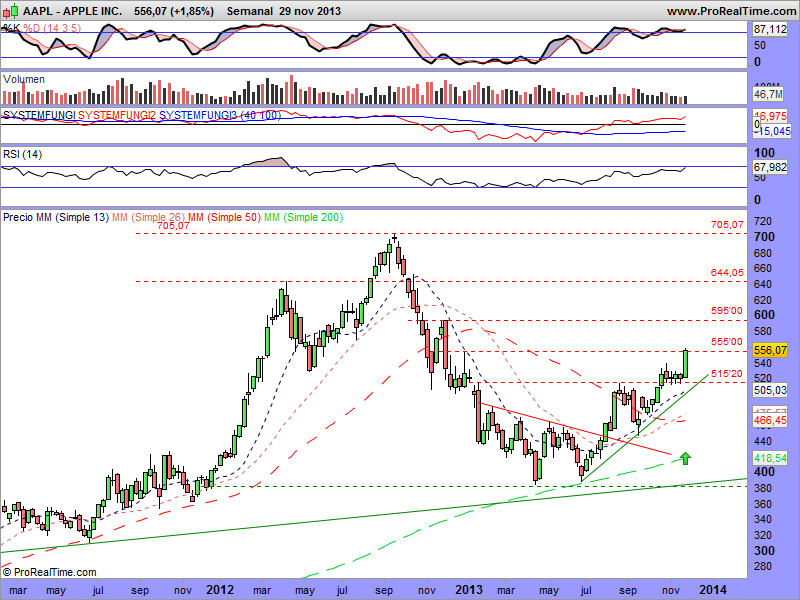Viewport: 800px width, 600px height.
Task: Select the "Volumen" panel label
Action: coord(23,79)
